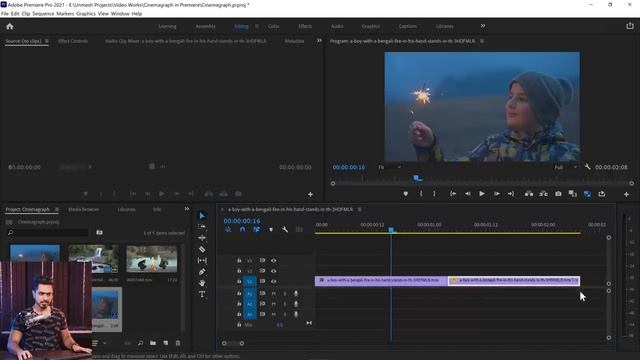Screen dimensions: 640x360
Task: Select the Slip tool
Action: coord(202,260)
